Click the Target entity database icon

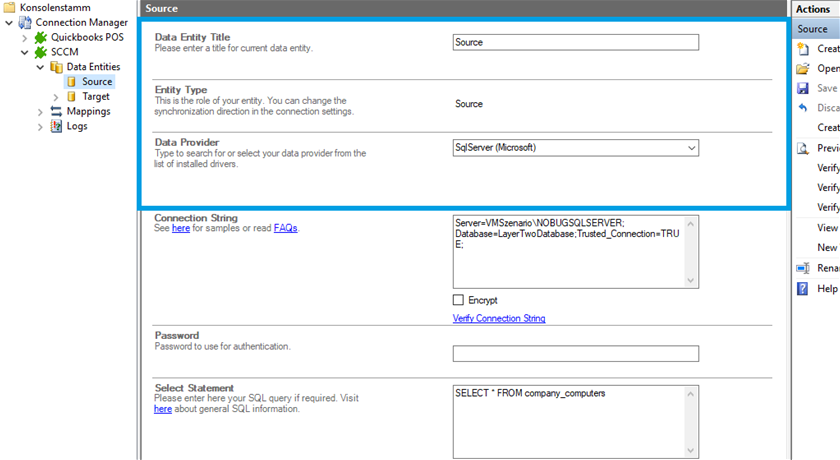tap(71, 97)
